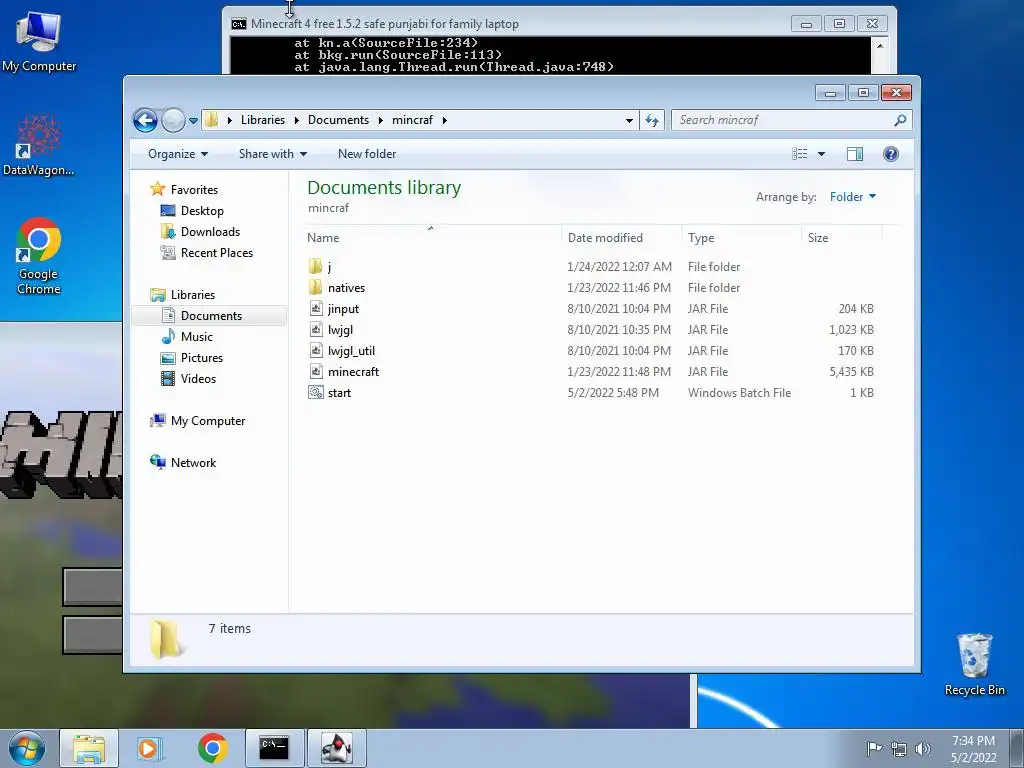Screen dimensions: 1024x768
Task: Open the network tray icon
Action: coord(899,749)
